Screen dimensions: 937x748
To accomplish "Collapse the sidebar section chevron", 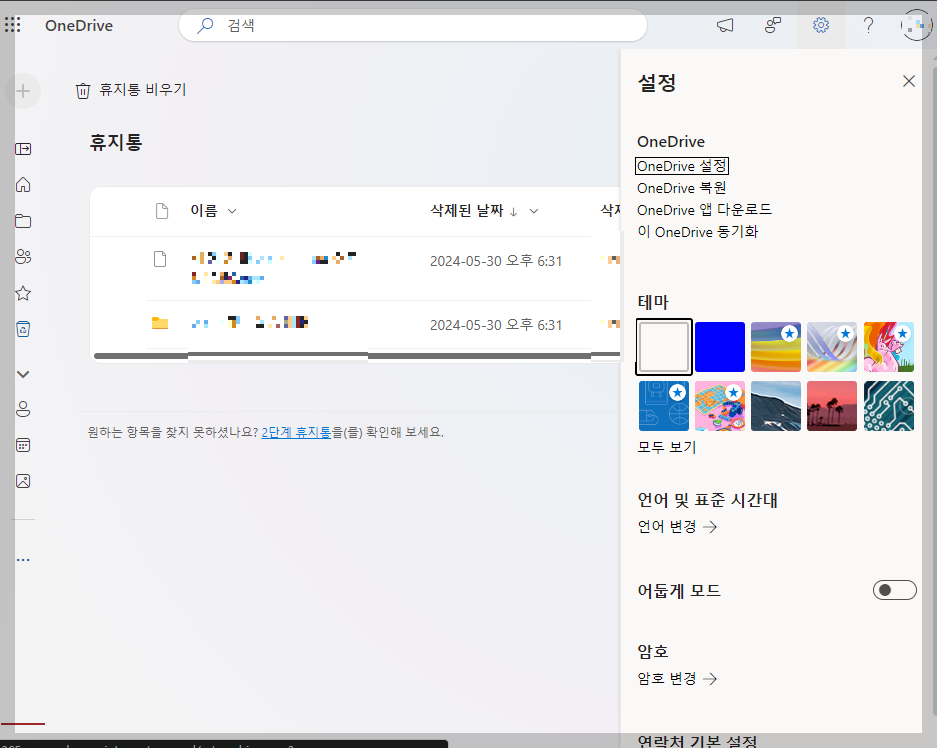I will 23,374.
